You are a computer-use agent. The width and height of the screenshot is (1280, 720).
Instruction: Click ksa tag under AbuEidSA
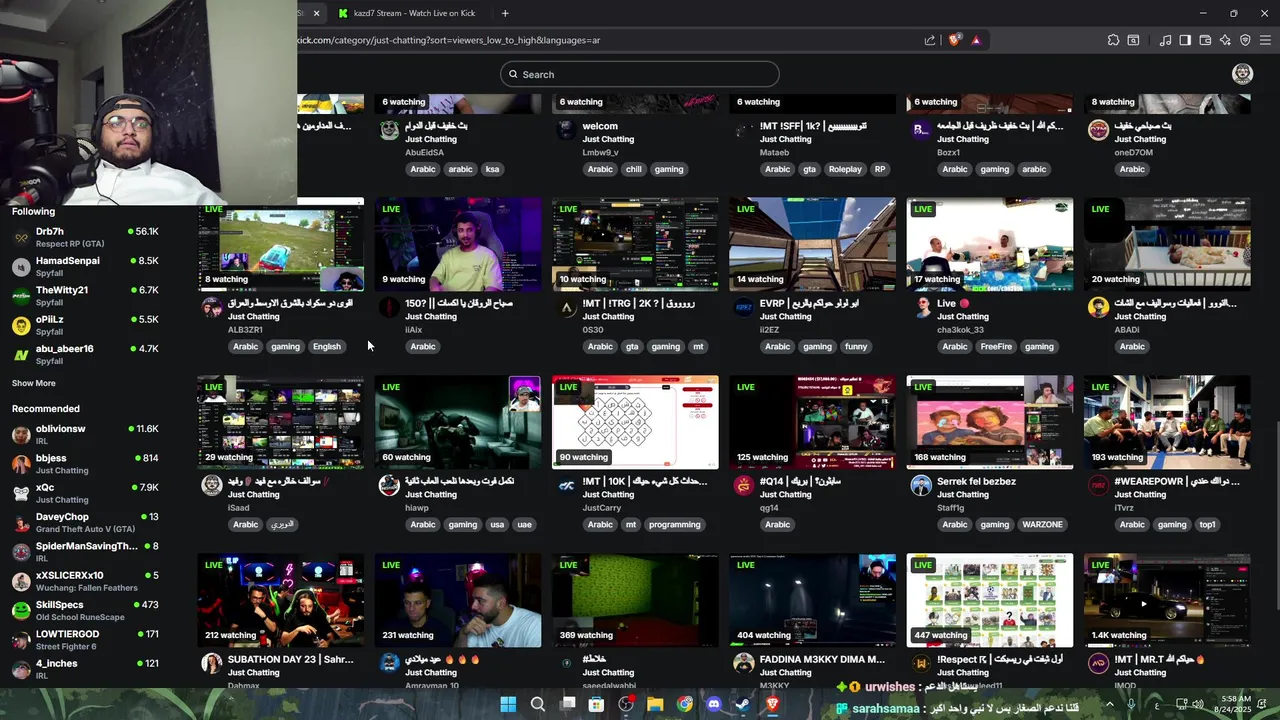492,170
